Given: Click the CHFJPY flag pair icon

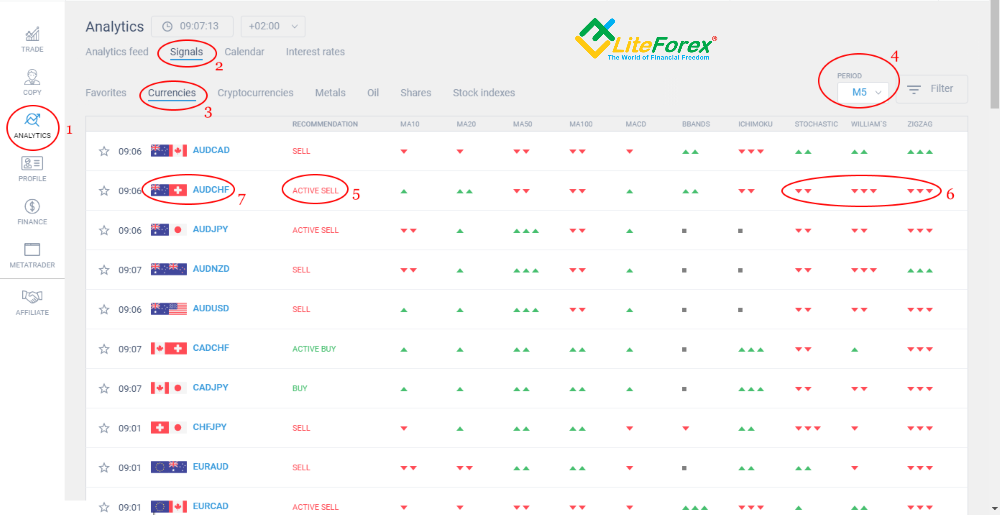Looking at the screenshot, I should pyautogui.click(x=169, y=427).
